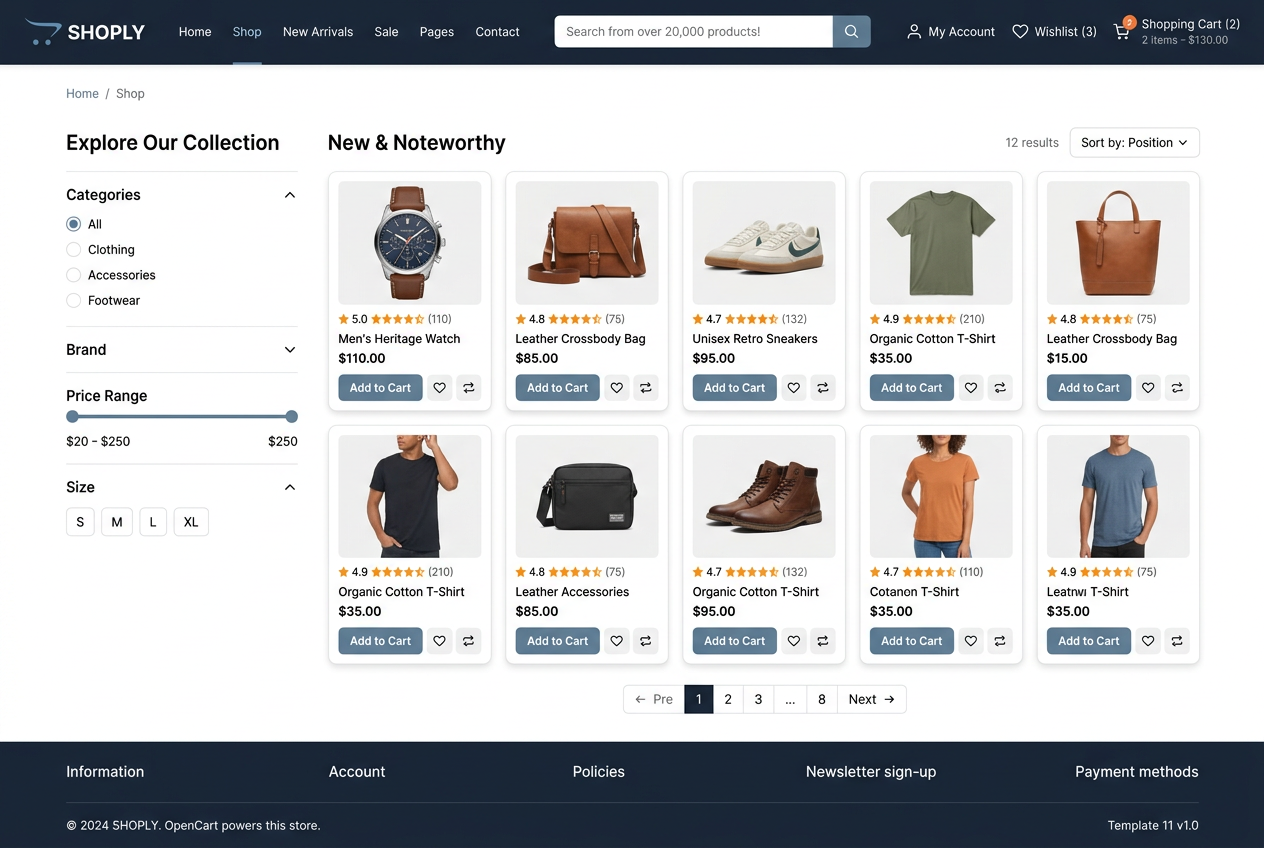This screenshot has width=1264, height=848.
Task: Click compare icon for Leather Accessories
Action: coord(646,641)
